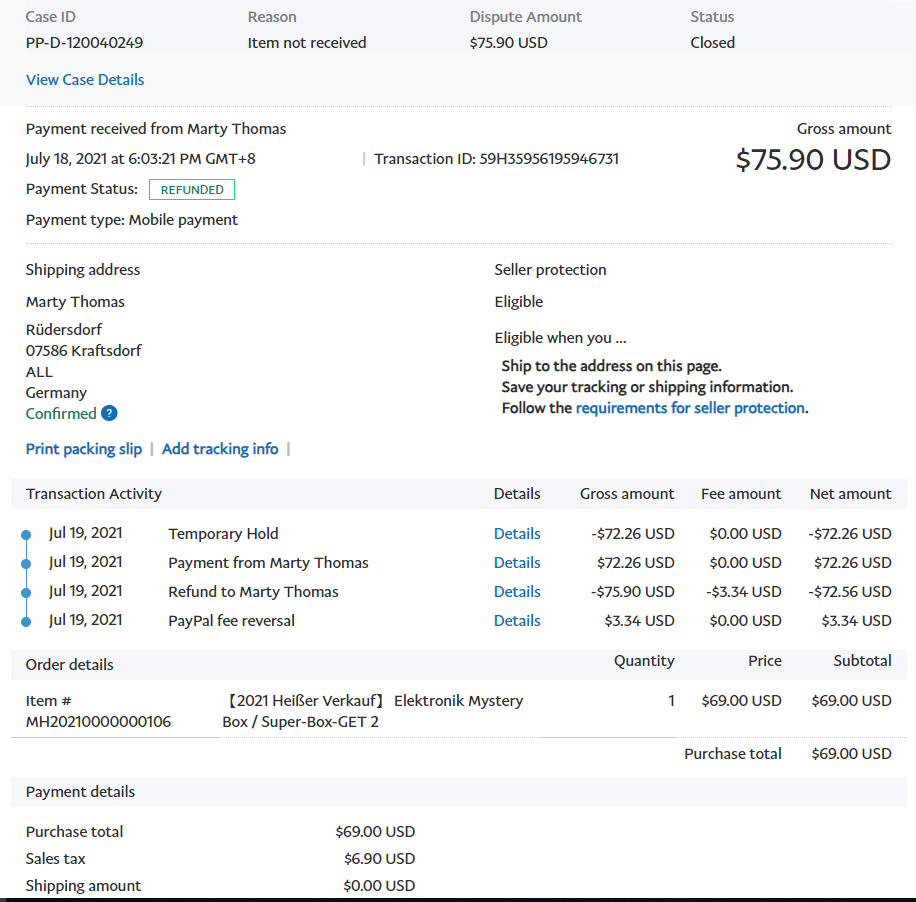916x902 pixels.
Task: Click the help icon beside Confirmed
Action: click(109, 414)
